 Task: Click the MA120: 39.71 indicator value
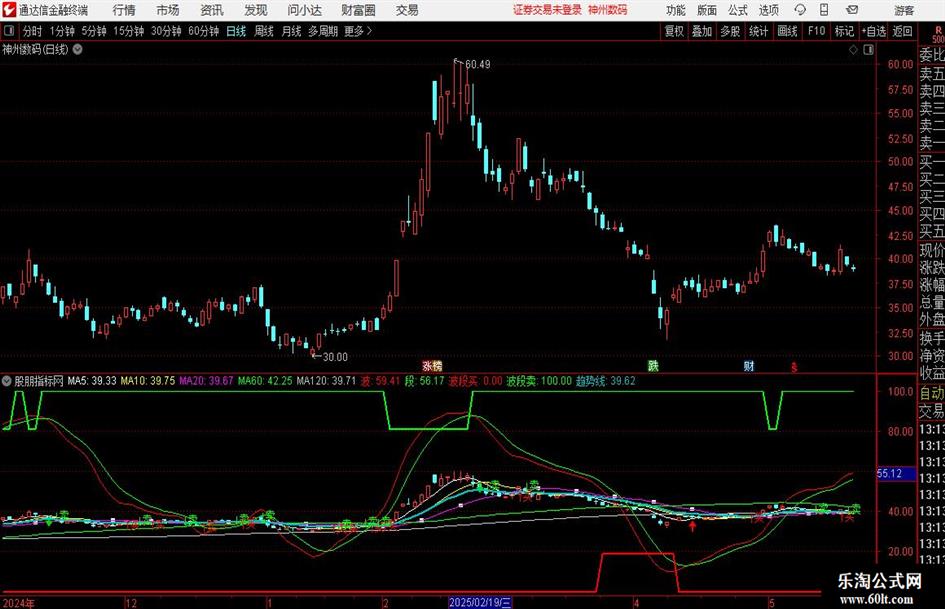[x=326, y=381]
